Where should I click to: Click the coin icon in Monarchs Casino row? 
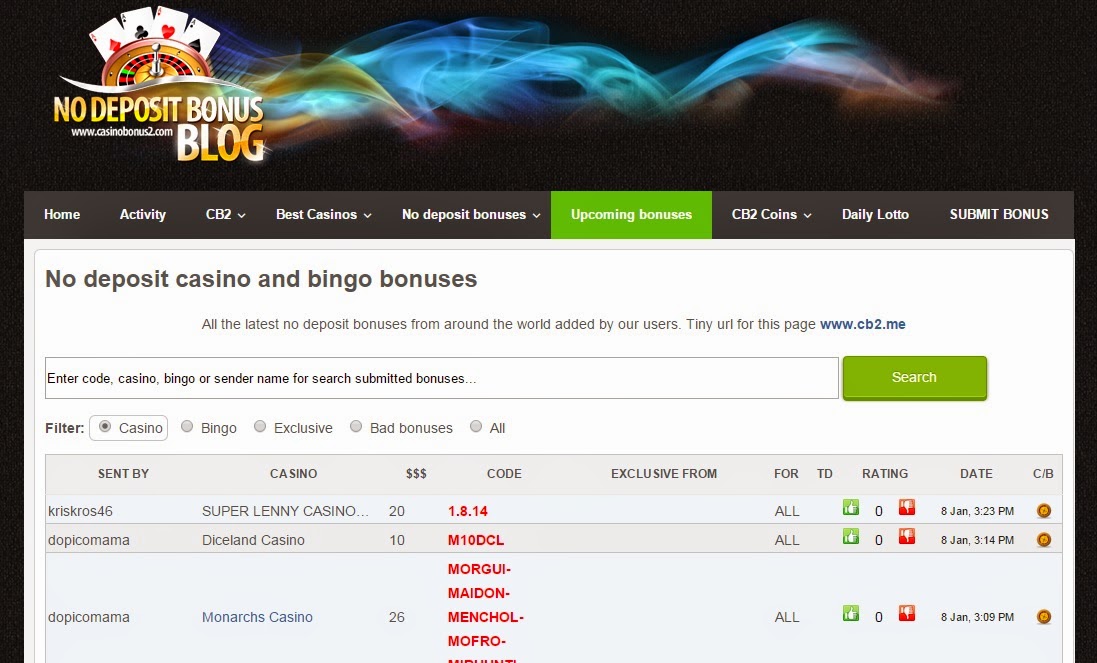pos(1044,617)
